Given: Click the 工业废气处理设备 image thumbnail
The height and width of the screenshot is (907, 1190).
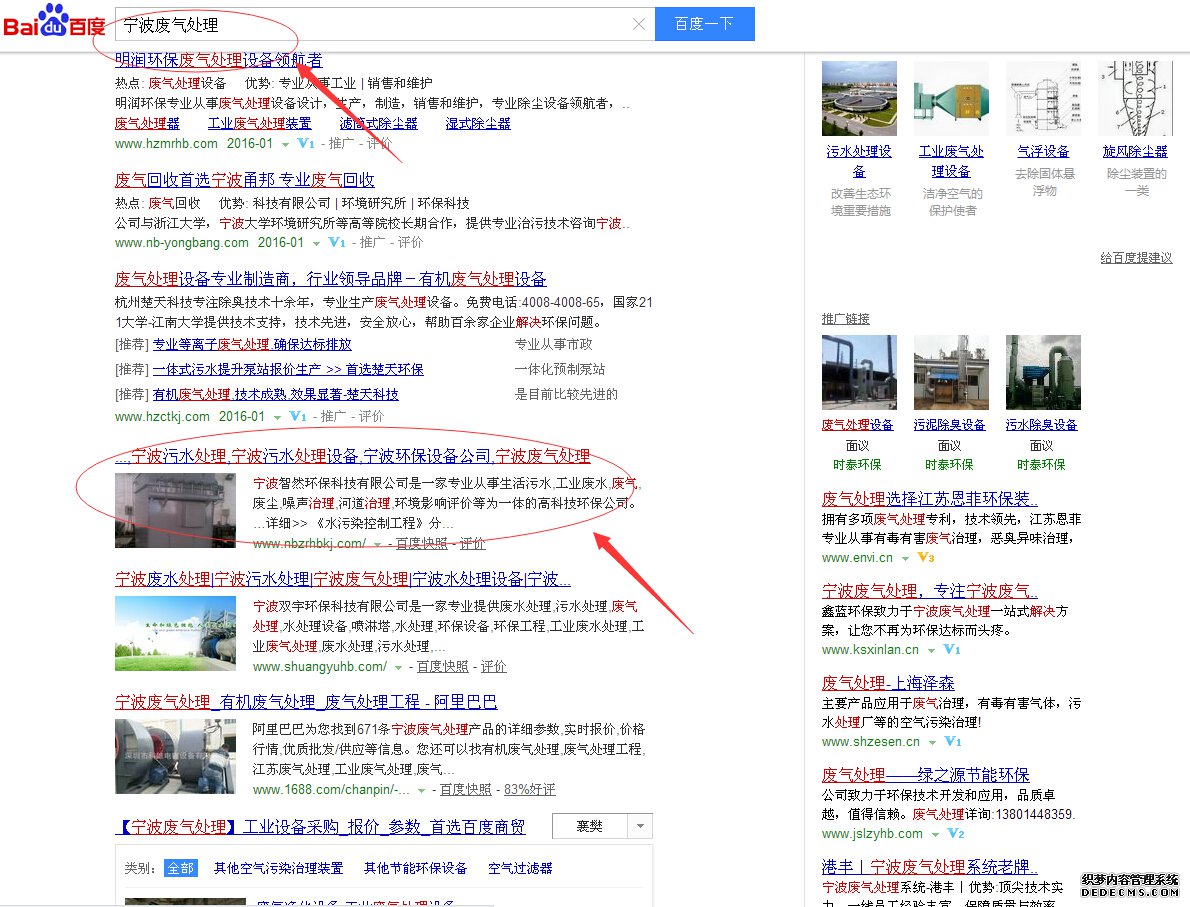Looking at the screenshot, I should (951, 99).
